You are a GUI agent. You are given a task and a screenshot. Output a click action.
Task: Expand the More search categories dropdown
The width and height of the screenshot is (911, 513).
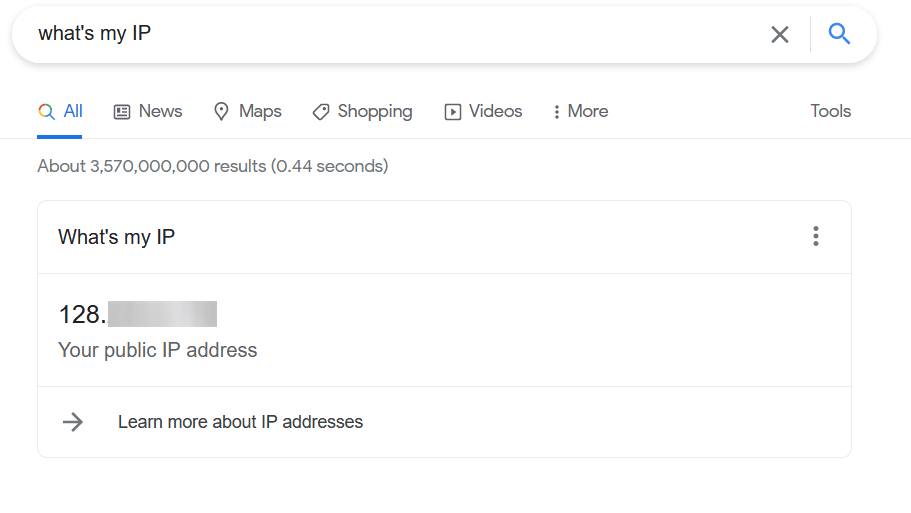click(580, 111)
